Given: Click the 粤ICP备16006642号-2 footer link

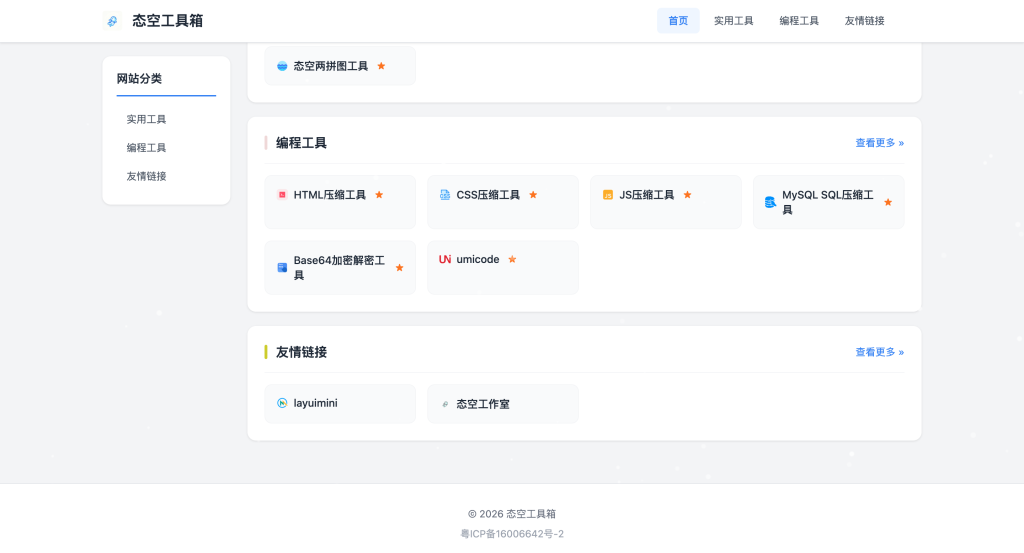Looking at the screenshot, I should [512, 533].
